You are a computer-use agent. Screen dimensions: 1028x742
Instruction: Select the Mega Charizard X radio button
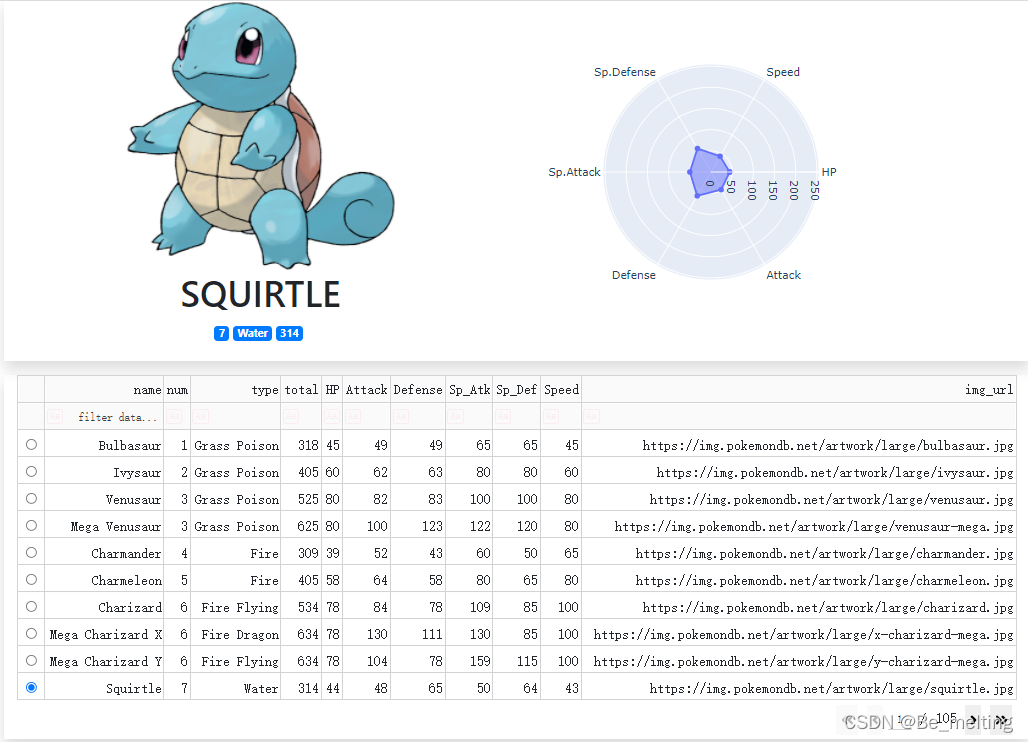click(x=31, y=633)
